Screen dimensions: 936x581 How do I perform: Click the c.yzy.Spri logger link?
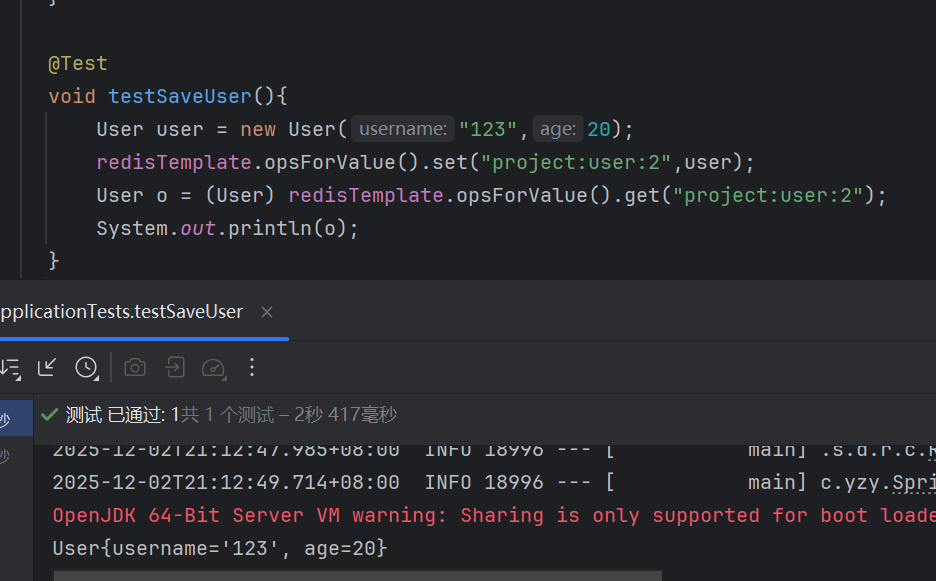click(878, 482)
